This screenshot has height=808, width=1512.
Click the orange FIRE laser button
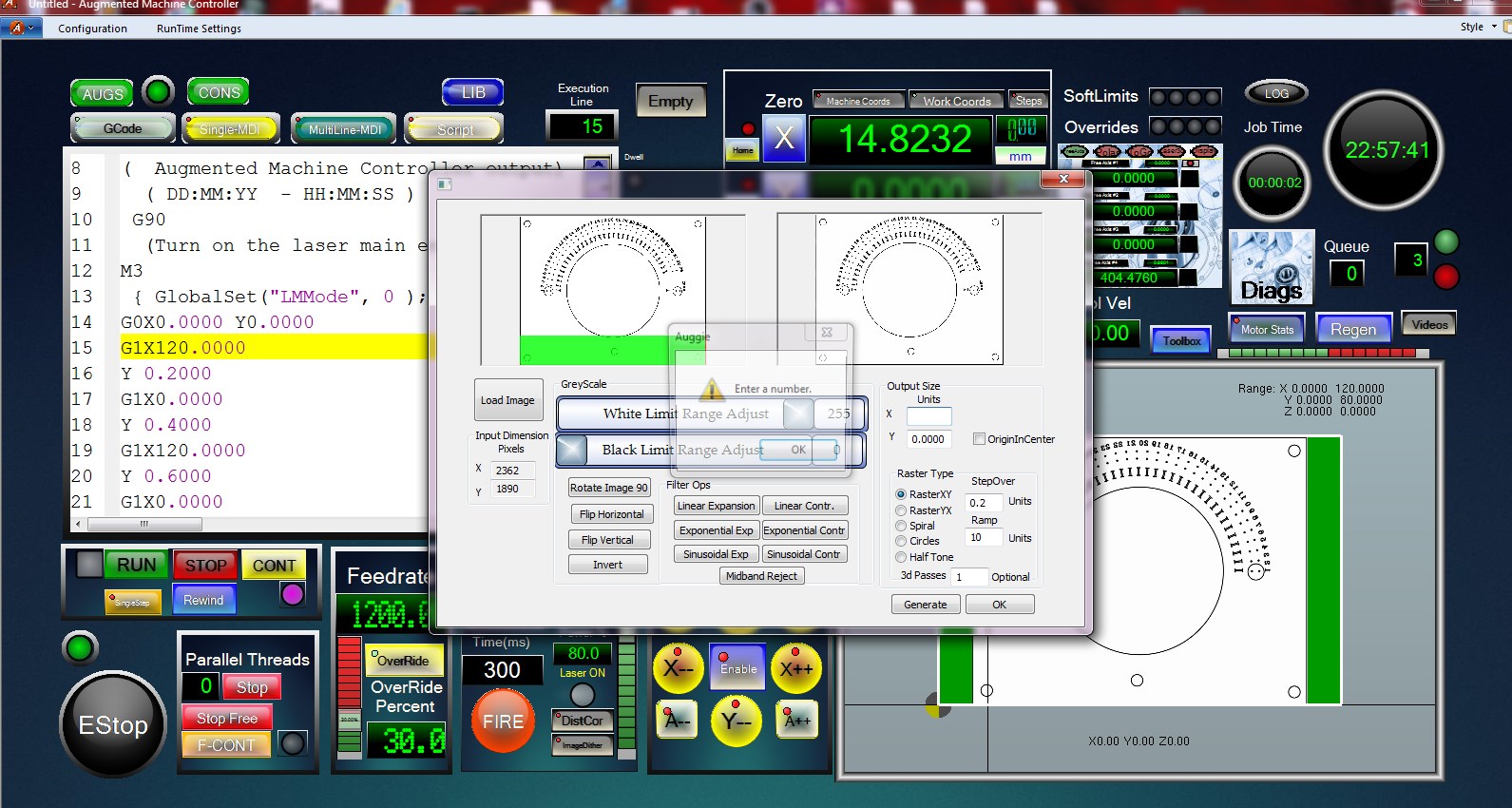click(503, 721)
